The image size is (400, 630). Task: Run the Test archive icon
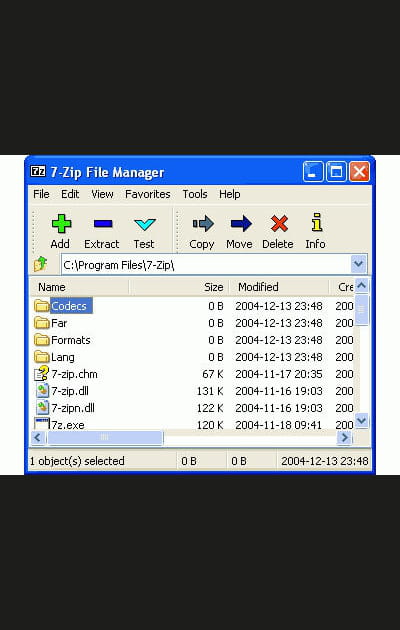tap(145, 224)
